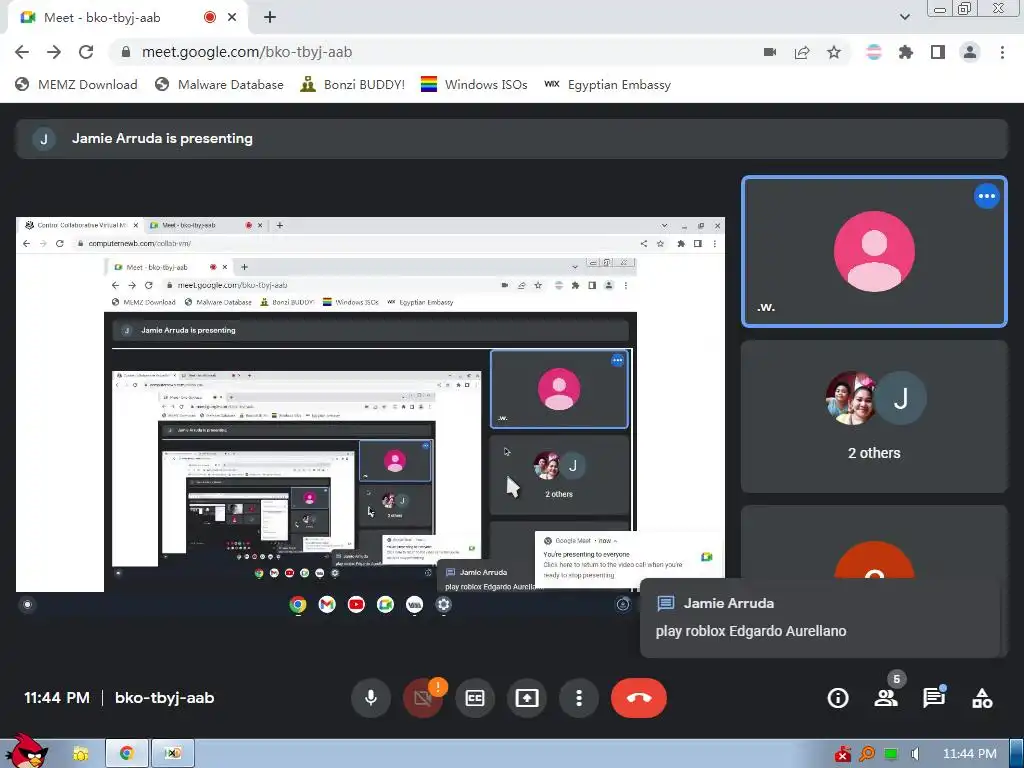Go back in Chrome browser
1024x768 pixels.
point(22,52)
